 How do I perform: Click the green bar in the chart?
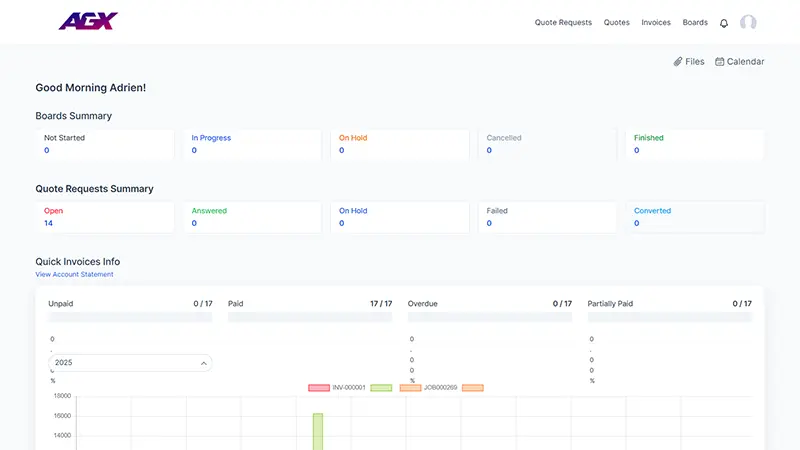[x=318, y=430]
